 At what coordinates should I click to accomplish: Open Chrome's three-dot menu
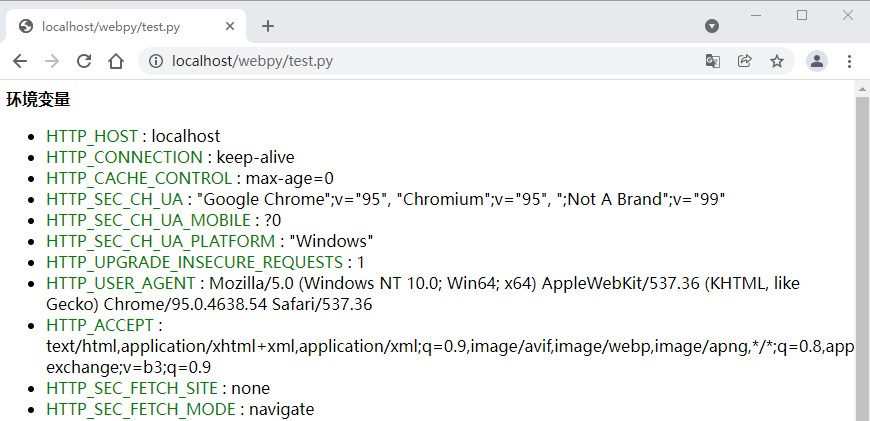849,61
